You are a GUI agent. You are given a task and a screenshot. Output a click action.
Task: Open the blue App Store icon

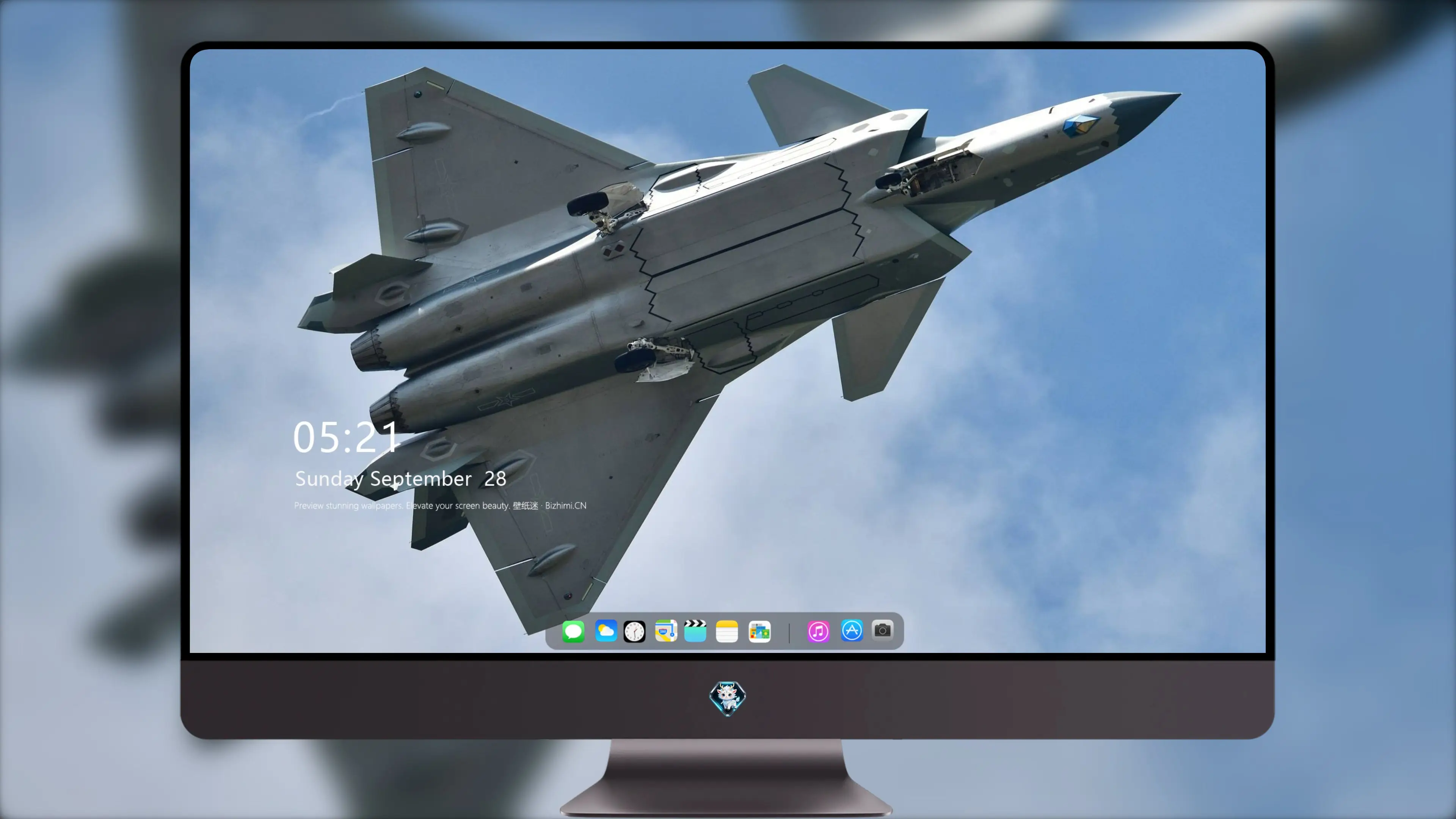pos(852,631)
